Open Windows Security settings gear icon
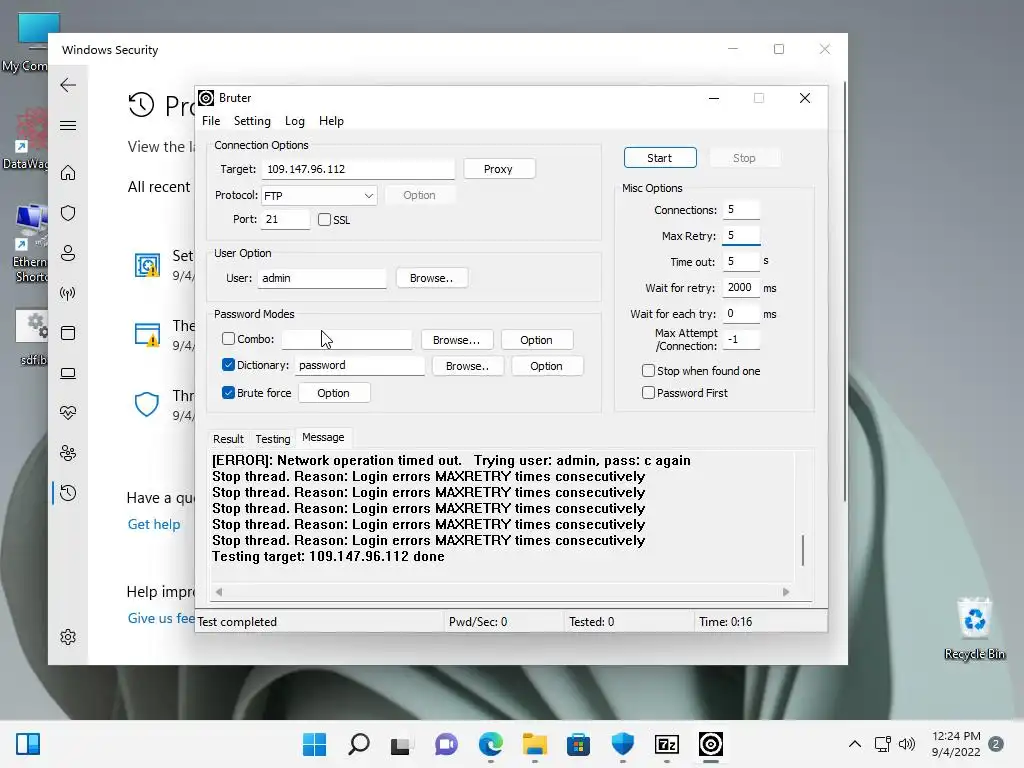The image size is (1024, 768). tap(68, 637)
